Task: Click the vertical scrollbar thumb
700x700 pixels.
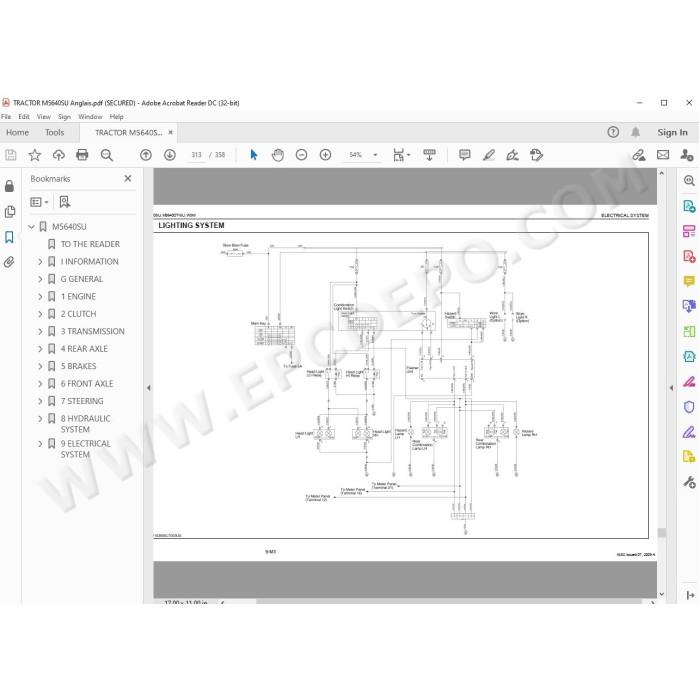Action: click(662, 533)
